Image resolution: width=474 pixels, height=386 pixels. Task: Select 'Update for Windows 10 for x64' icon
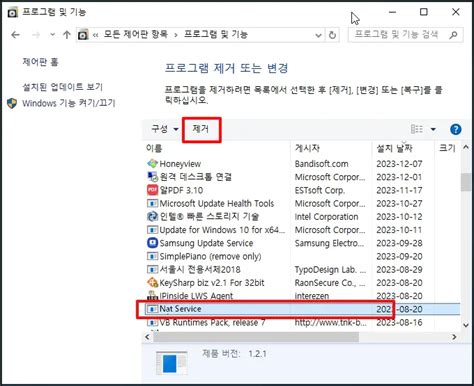[152, 230]
